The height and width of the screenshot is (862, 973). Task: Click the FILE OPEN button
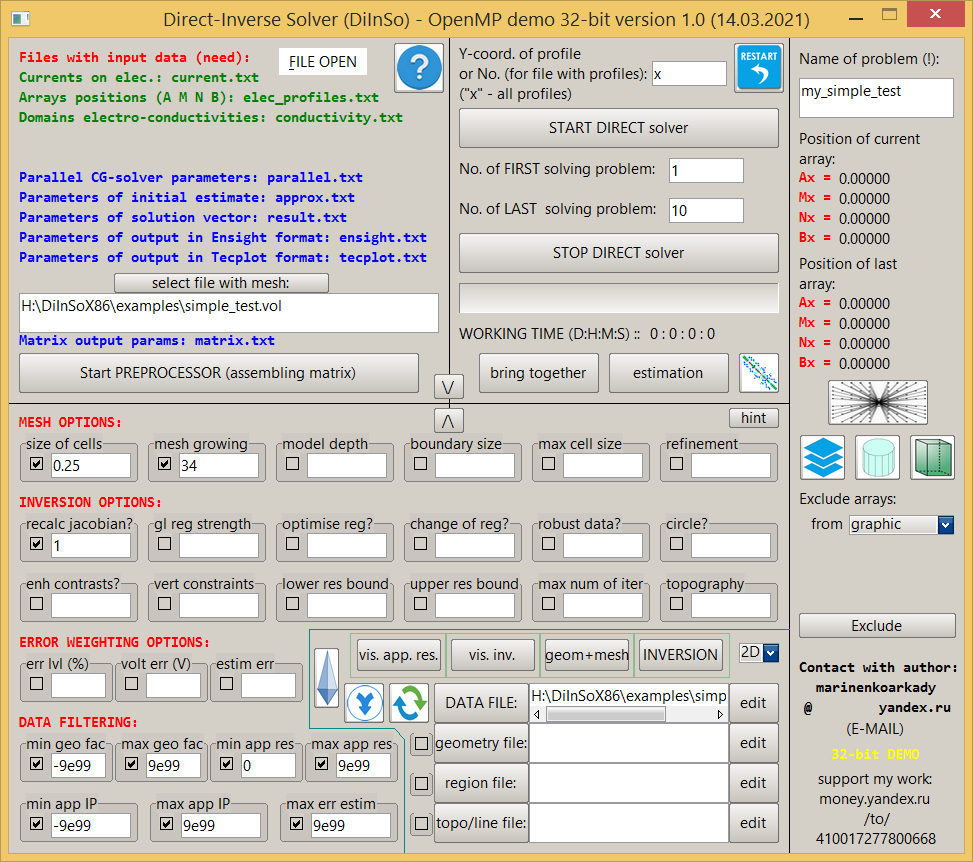(x=323, y=61)
